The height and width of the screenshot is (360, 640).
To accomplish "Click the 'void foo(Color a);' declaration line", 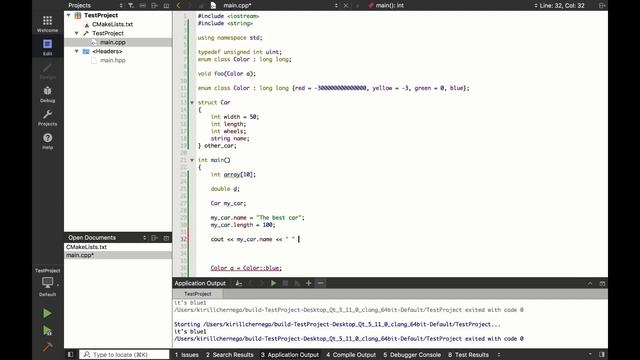I will (x=227, y=74).
